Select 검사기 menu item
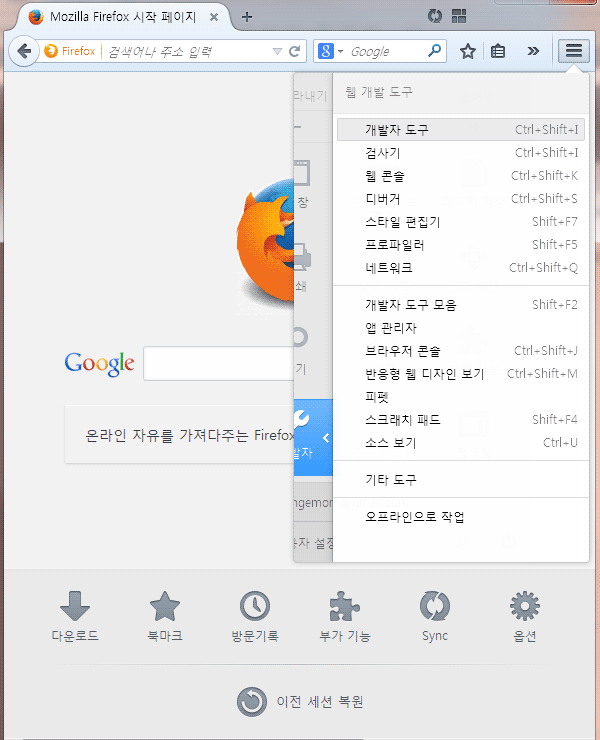Viewport: 600px width, 740px height. pos(461,152)
